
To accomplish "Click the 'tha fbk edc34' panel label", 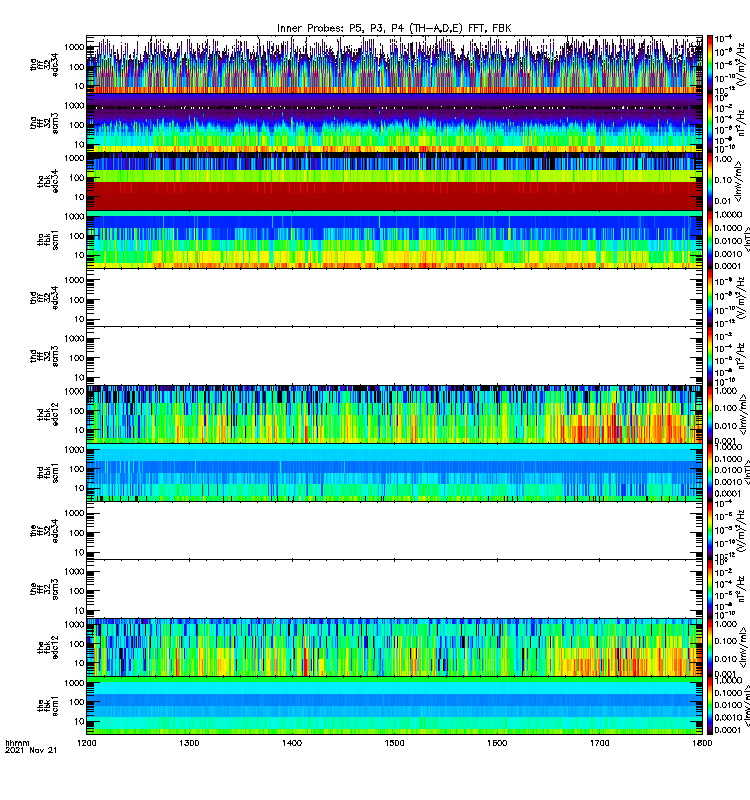I will [x=47, y=181].
